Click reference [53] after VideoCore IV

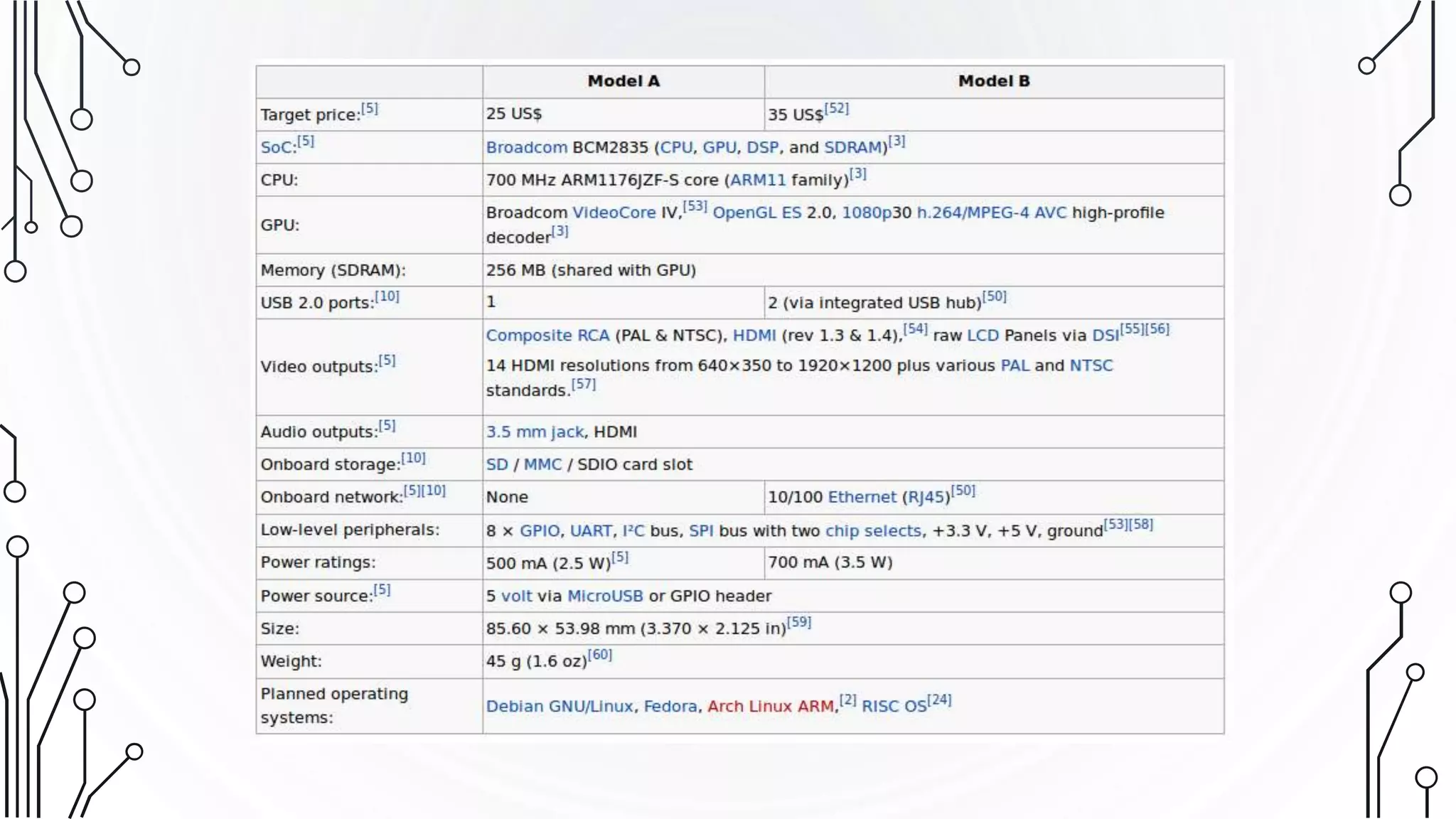click(x=695, y=206)
